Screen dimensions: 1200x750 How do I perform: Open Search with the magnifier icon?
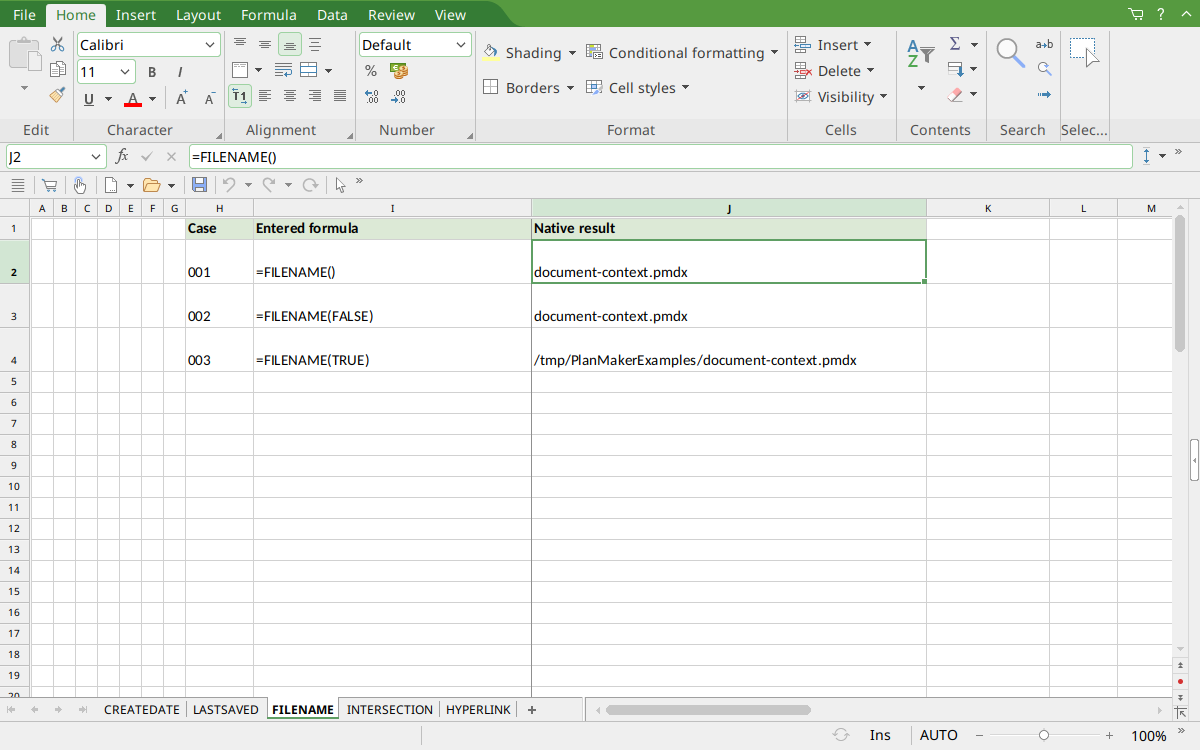[x=1011, y=53]
